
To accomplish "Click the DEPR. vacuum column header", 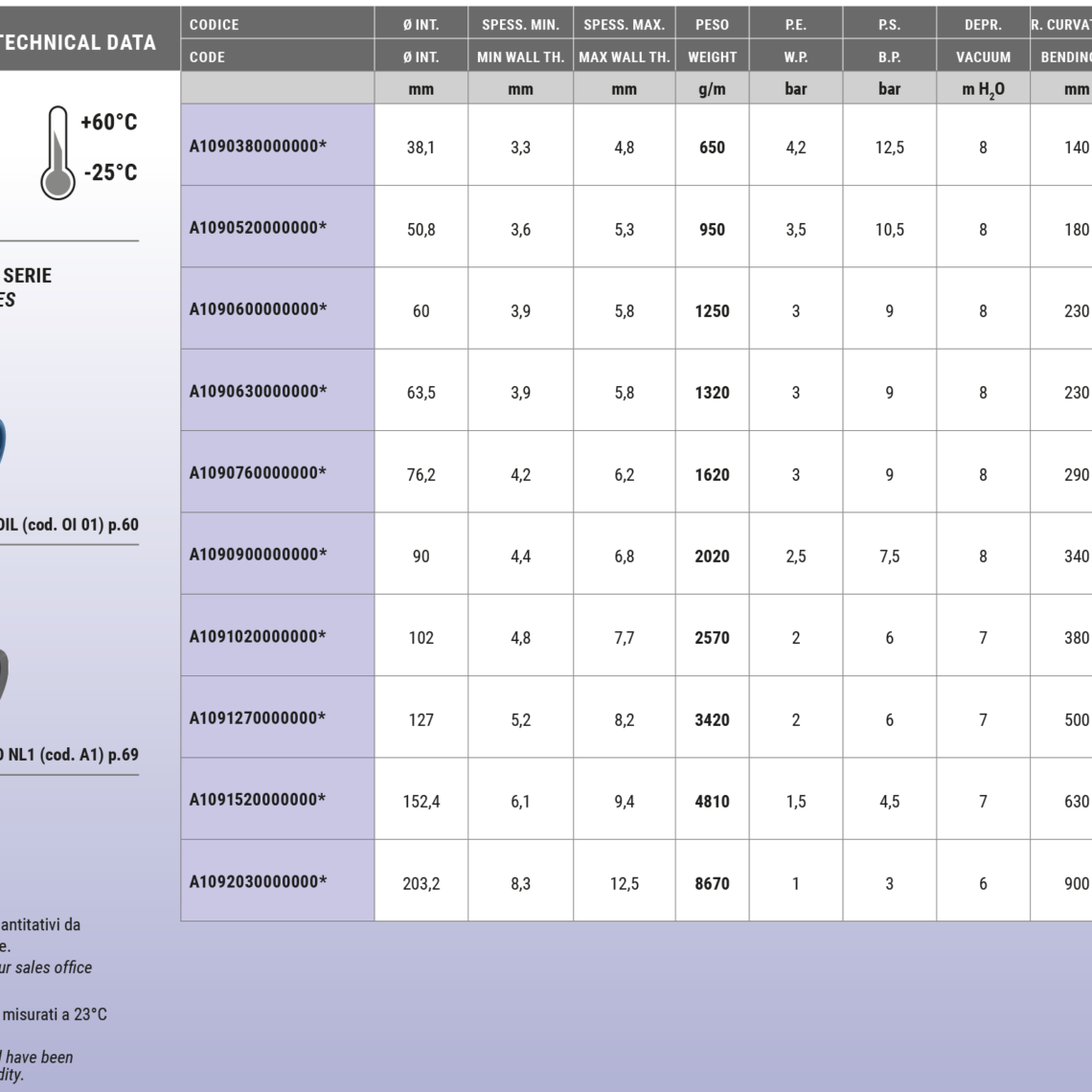I will 983,24.
